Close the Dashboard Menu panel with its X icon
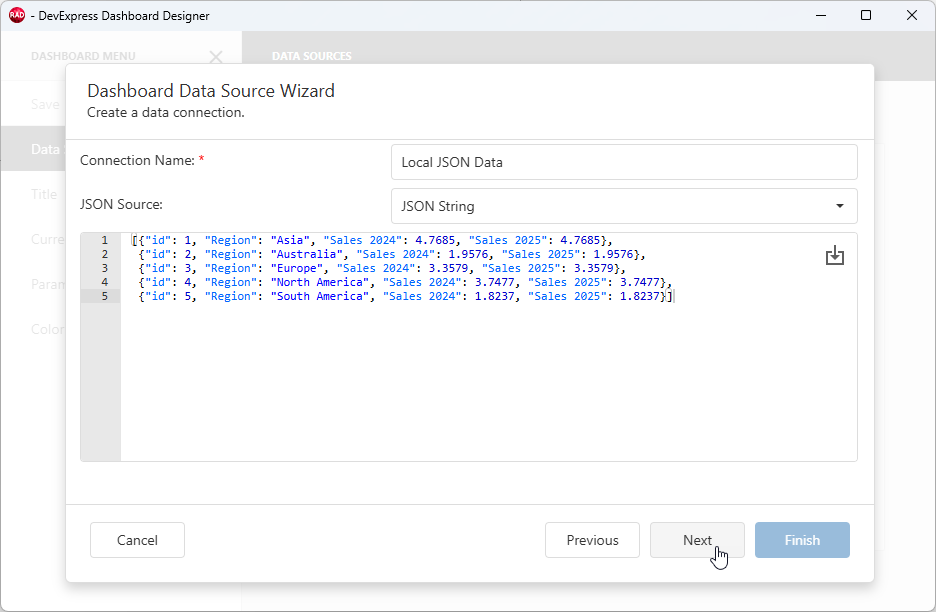 [216, 57]
